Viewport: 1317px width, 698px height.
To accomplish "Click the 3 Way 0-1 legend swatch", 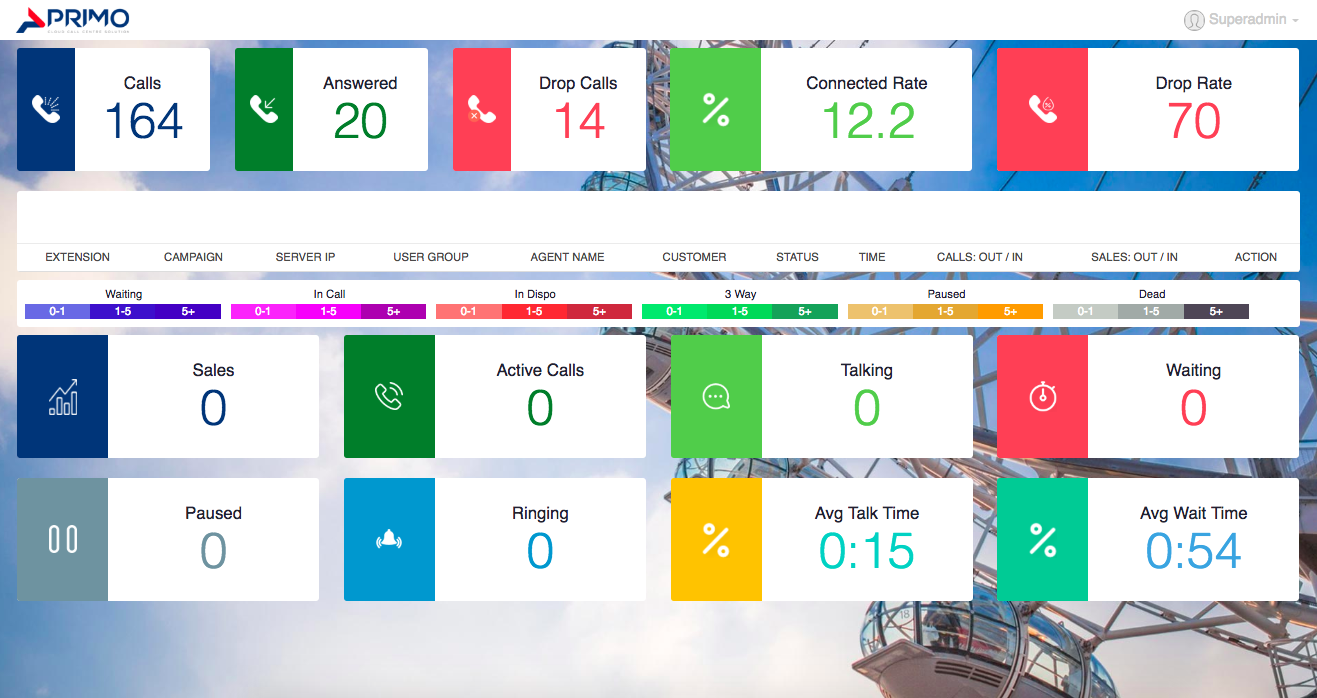I will pyautogui.click(x=674, y=311).
